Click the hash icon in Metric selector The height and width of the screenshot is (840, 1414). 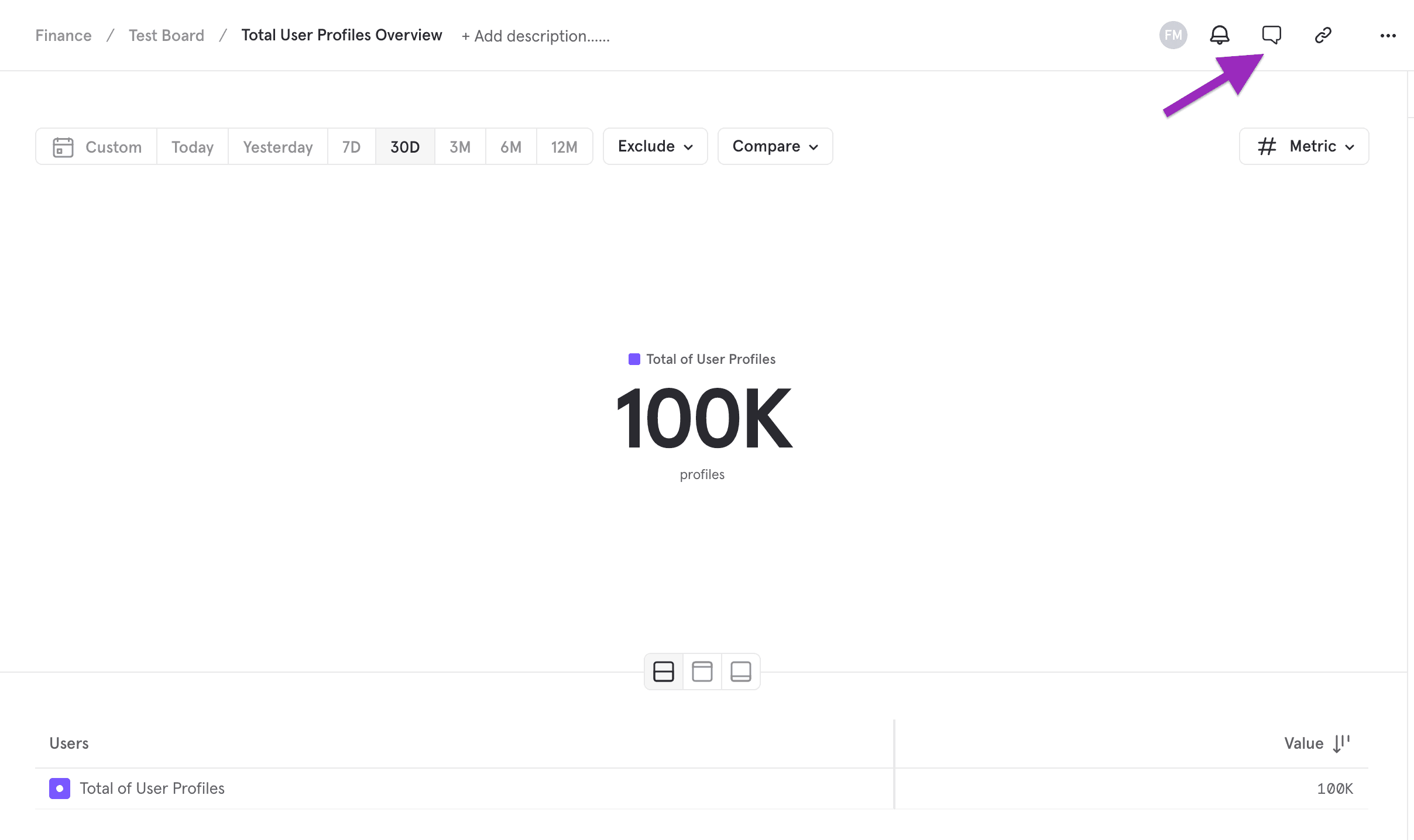pos(1267,146)
